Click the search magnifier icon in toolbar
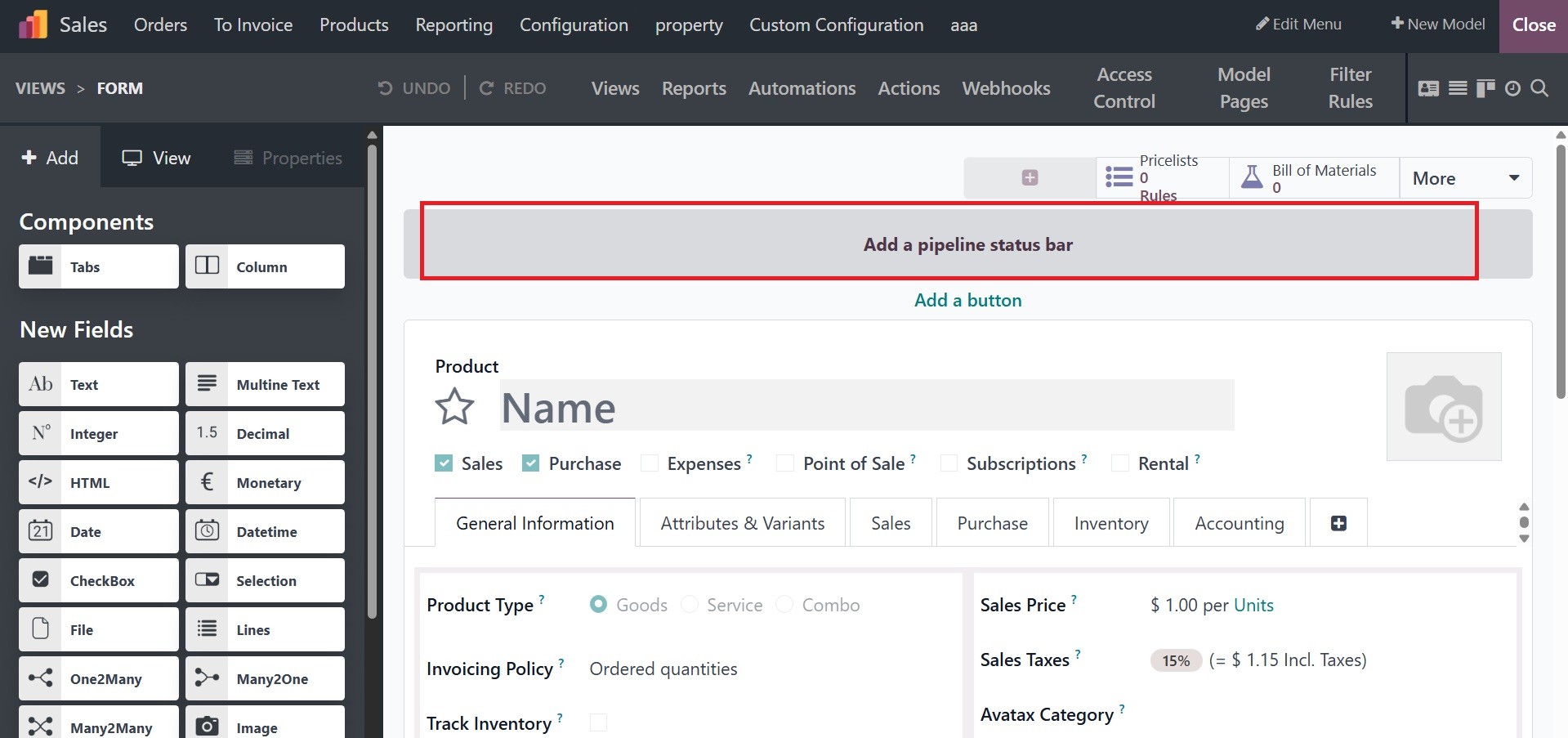The width and height of the screenshot is (1568, 738). (x=1539, y=88)
